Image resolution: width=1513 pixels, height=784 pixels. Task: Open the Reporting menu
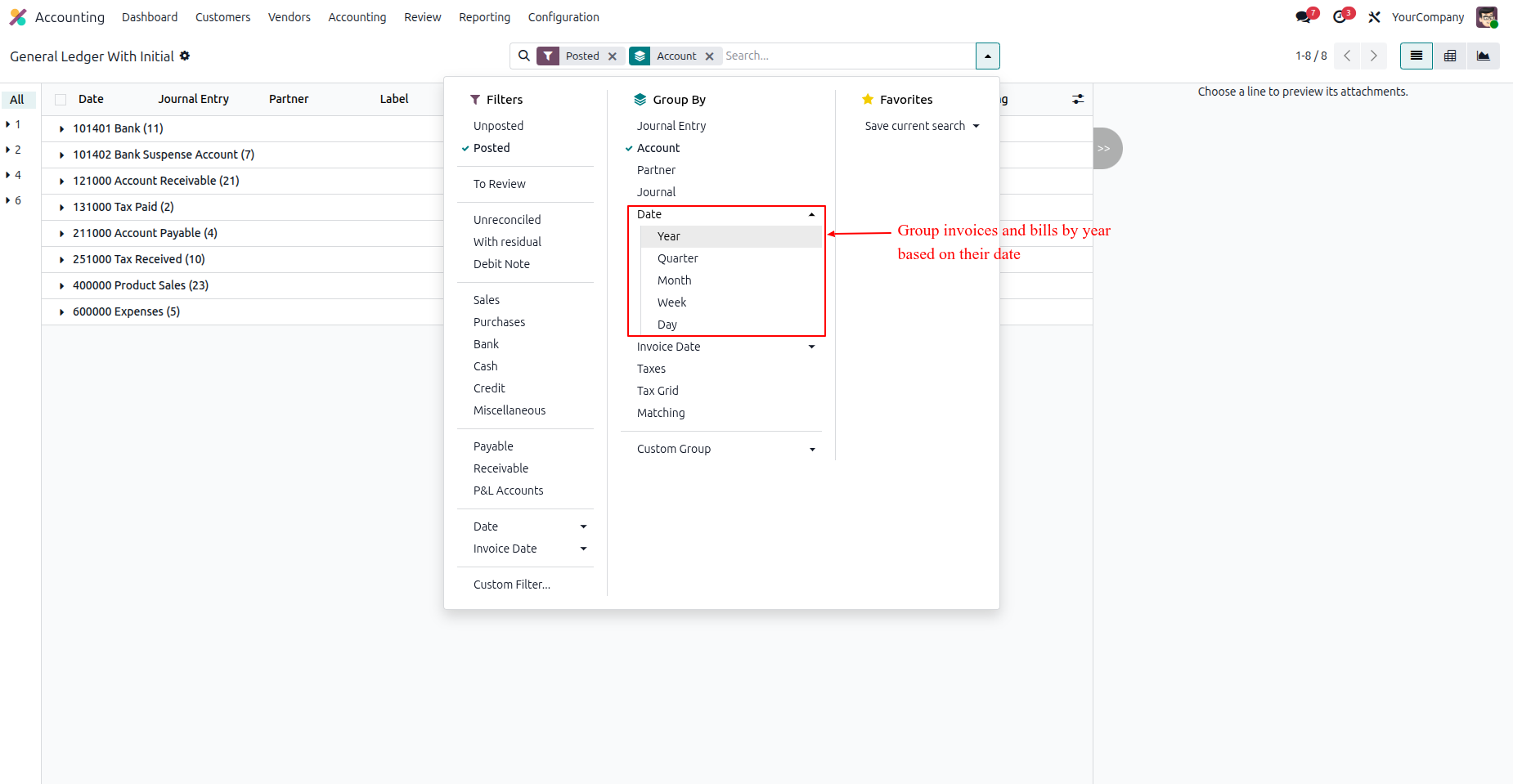click(x=484, y=17)
